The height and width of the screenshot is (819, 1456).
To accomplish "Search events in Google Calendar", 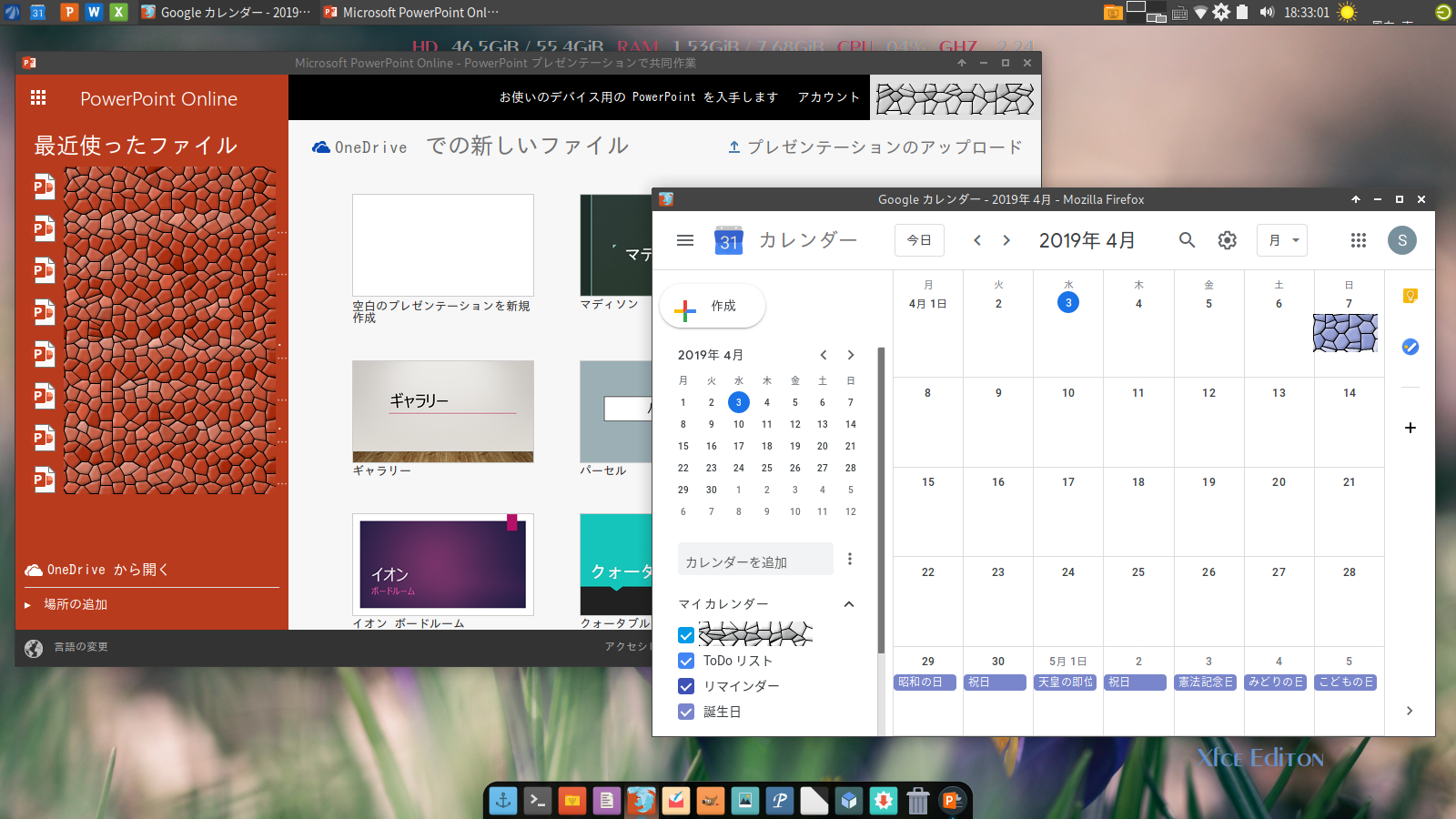I will (1187, 240).
